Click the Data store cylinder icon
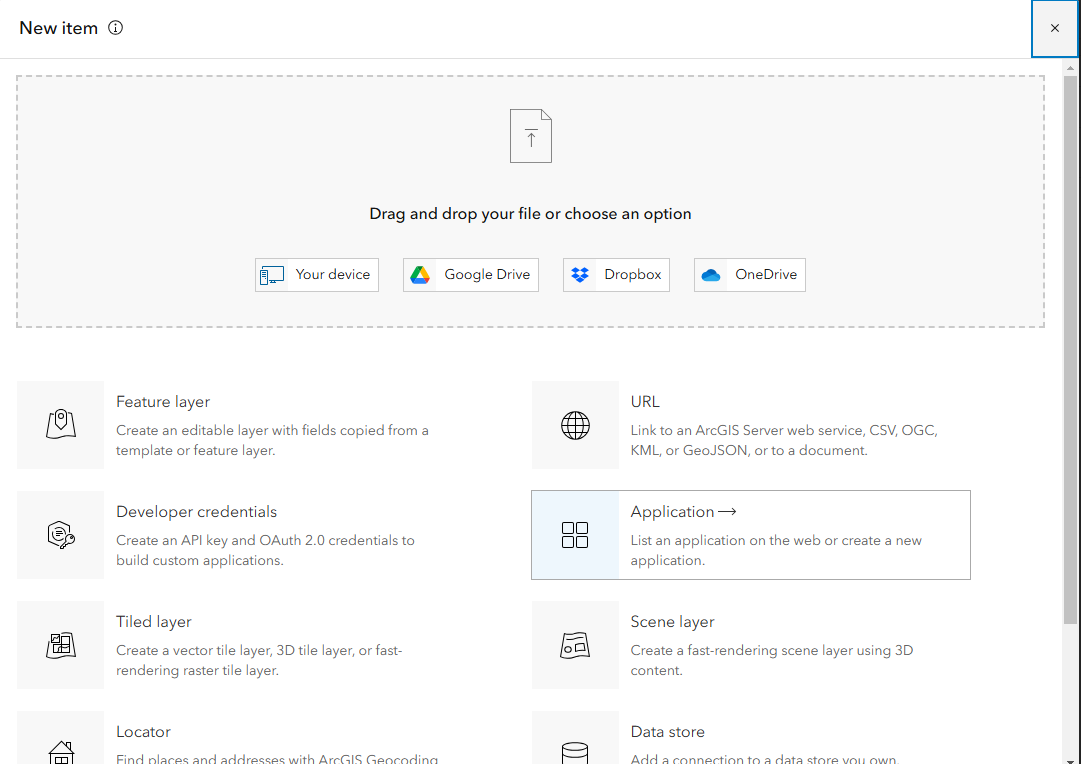Screen dimensions: 1081x764 tap(575, 750)
